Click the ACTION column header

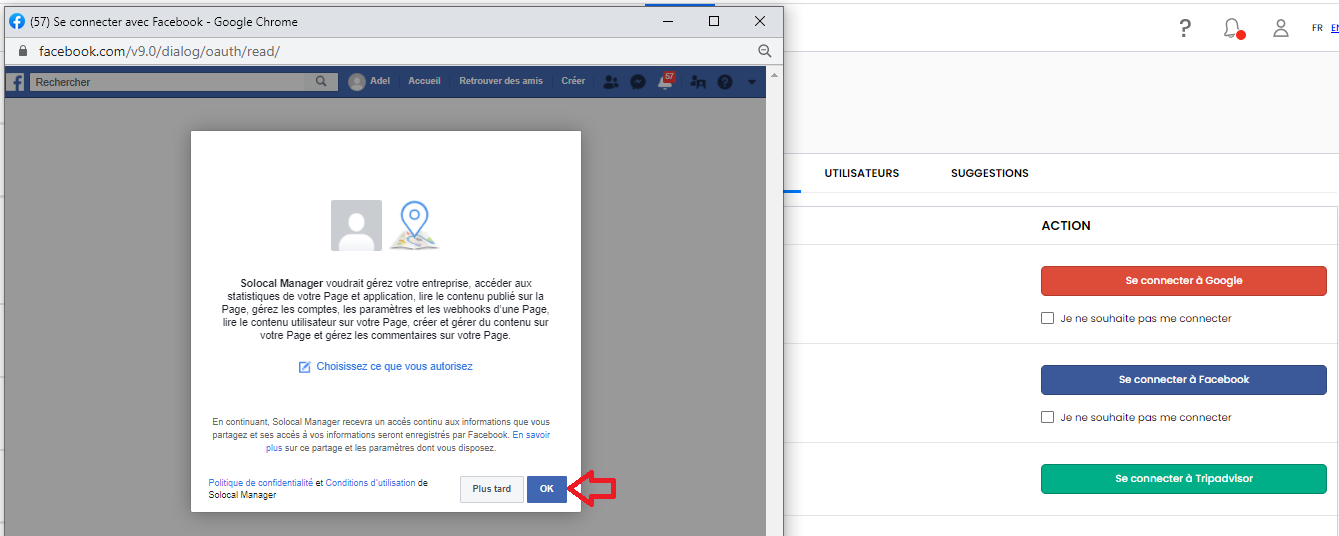1066,225
